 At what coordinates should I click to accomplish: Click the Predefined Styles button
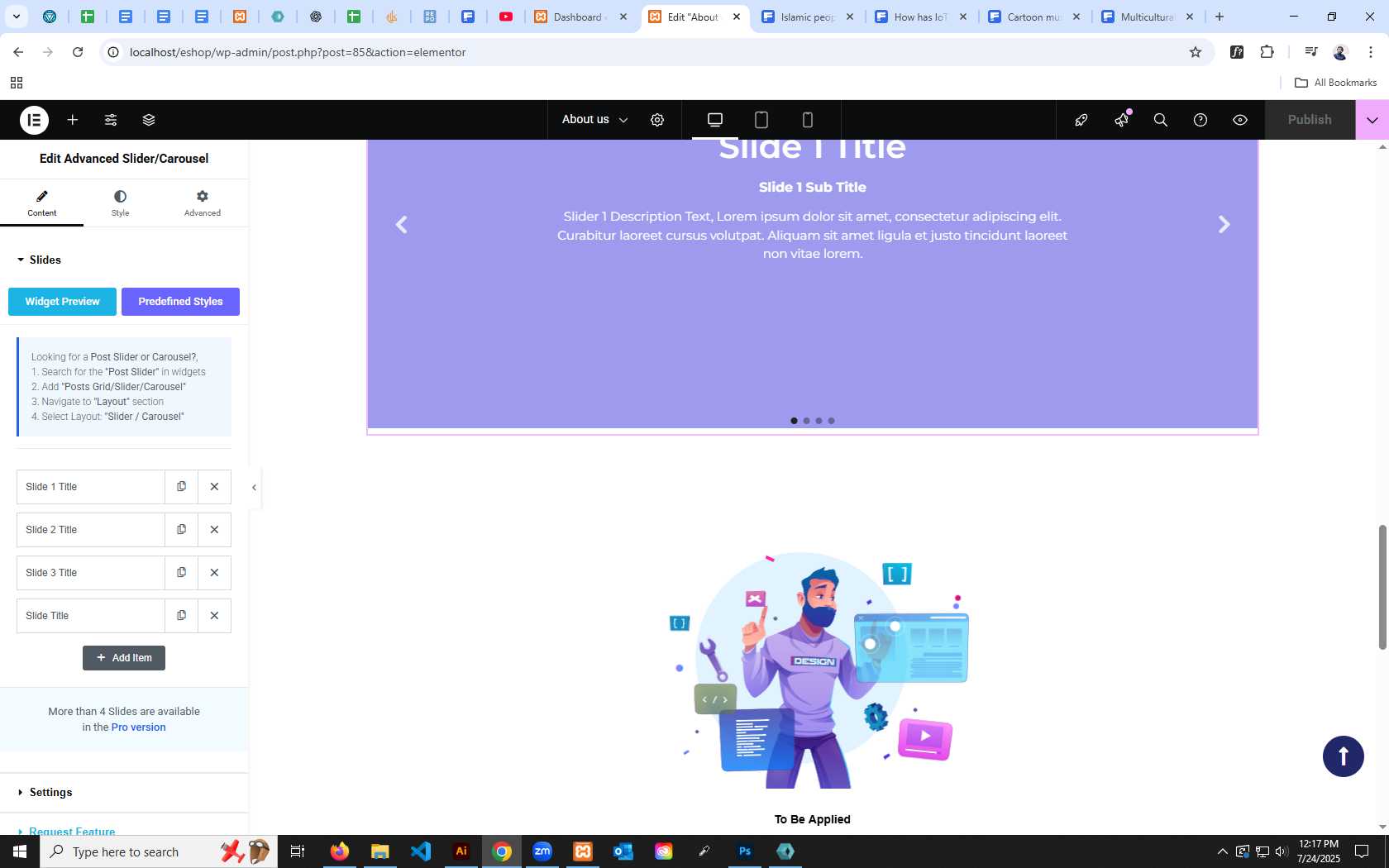180,302
